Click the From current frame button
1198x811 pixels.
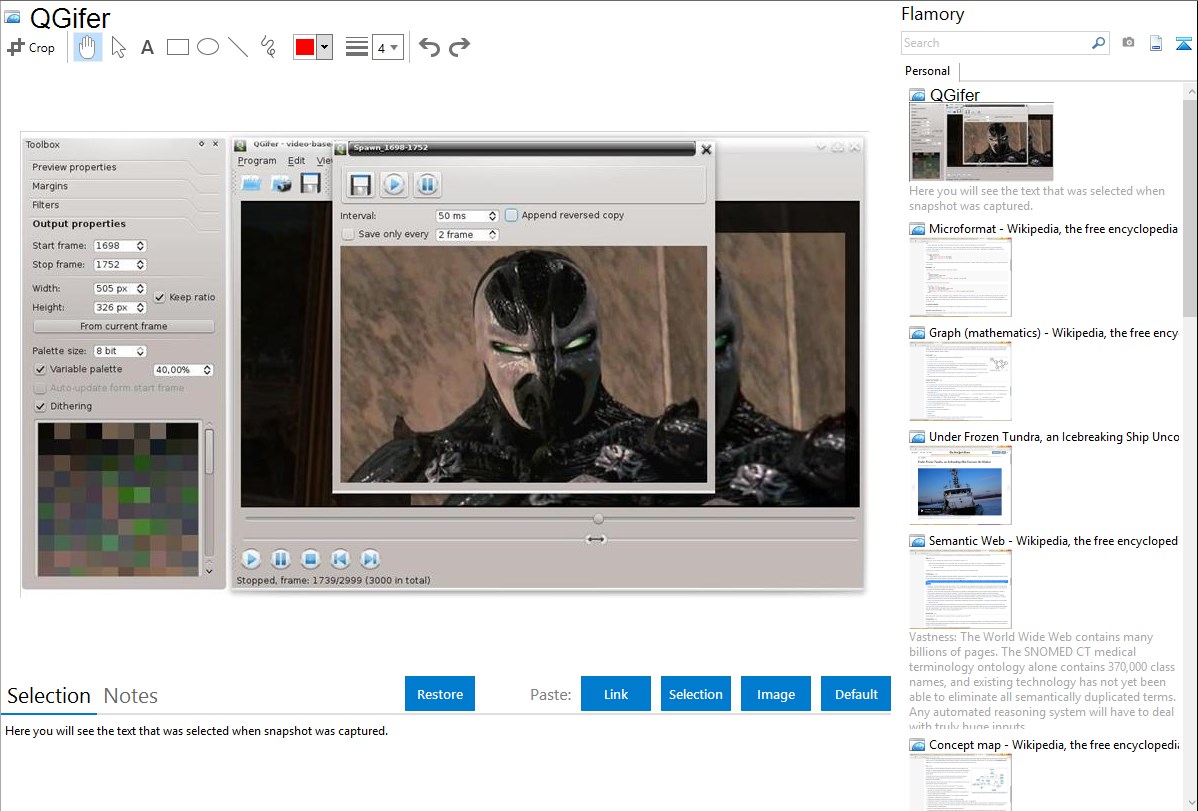tap(124, 326)
